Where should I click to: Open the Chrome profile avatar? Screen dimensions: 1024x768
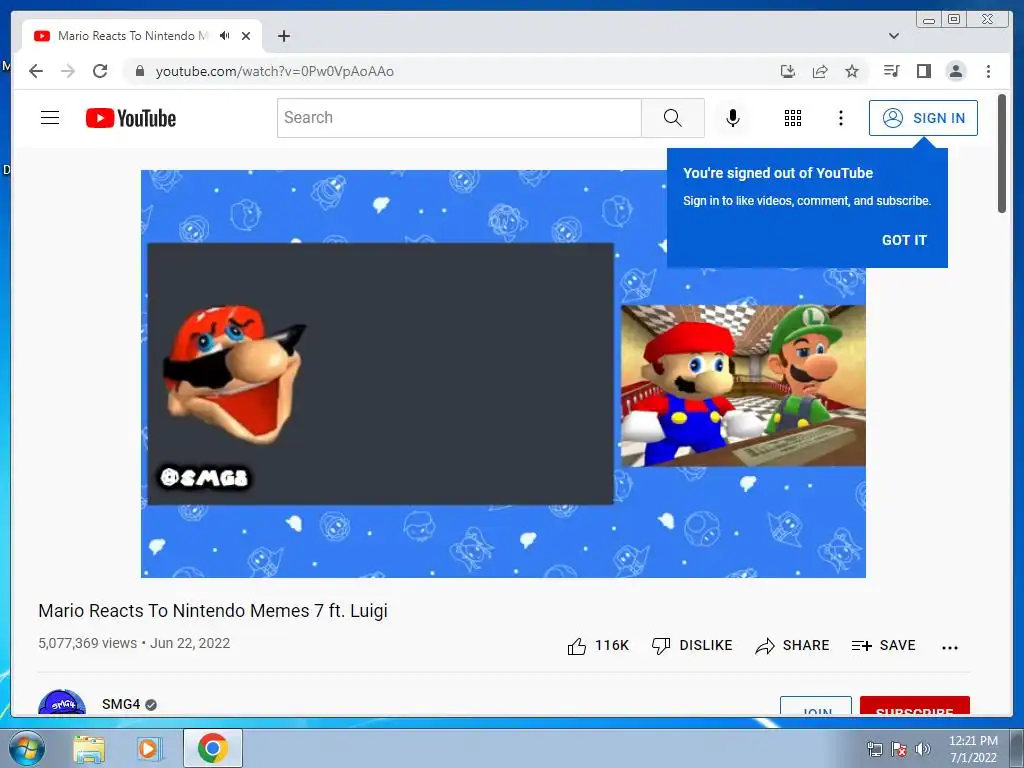(955, 71)
